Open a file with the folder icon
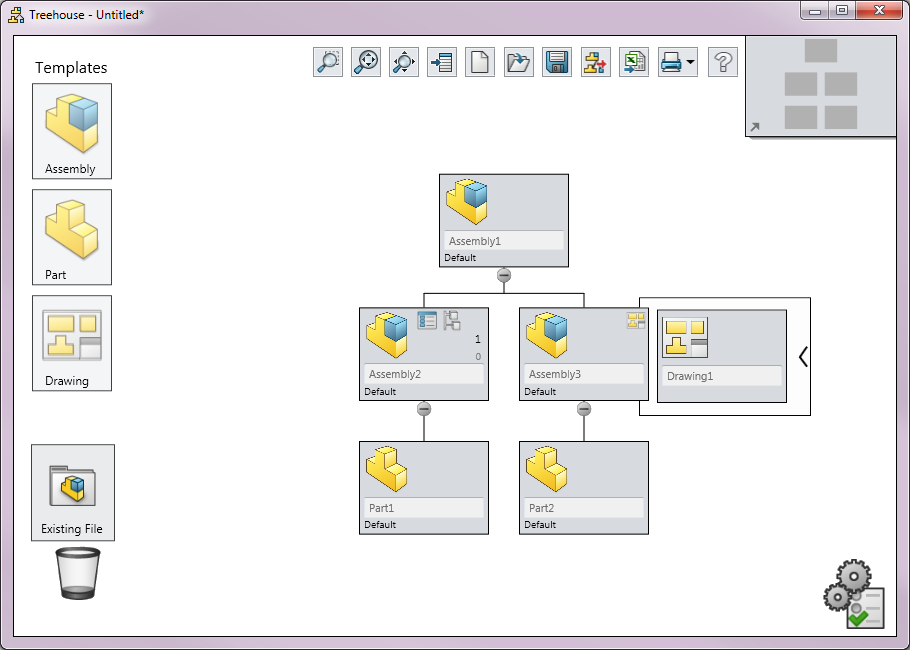This screenshot has height=650, width=910. [519, 62]
